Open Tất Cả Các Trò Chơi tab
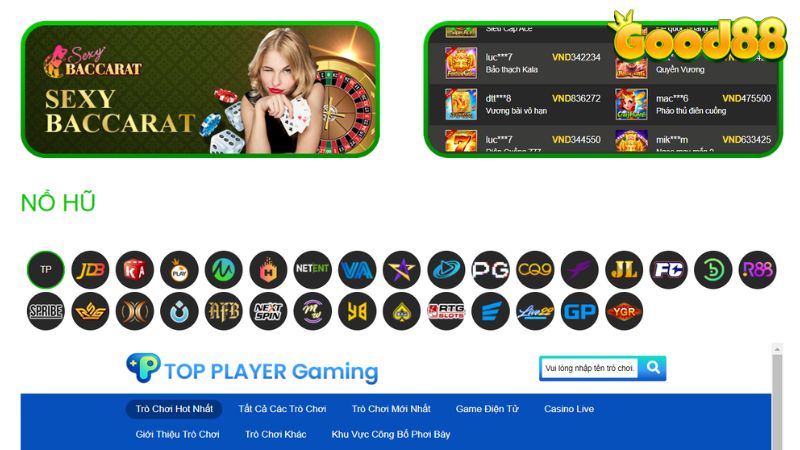This screenshot has height=450, width=800. pyautogui.click(x=282, y=409)
